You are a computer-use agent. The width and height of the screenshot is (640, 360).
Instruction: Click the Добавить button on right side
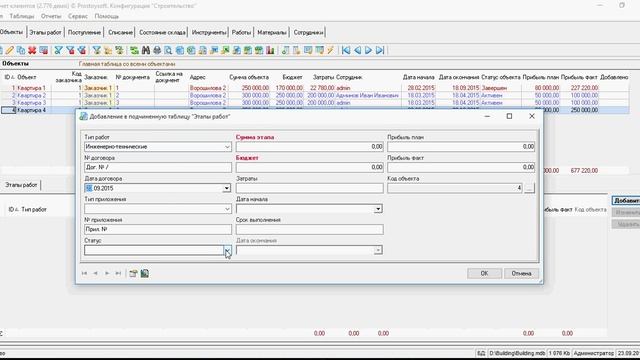point(626,200)
